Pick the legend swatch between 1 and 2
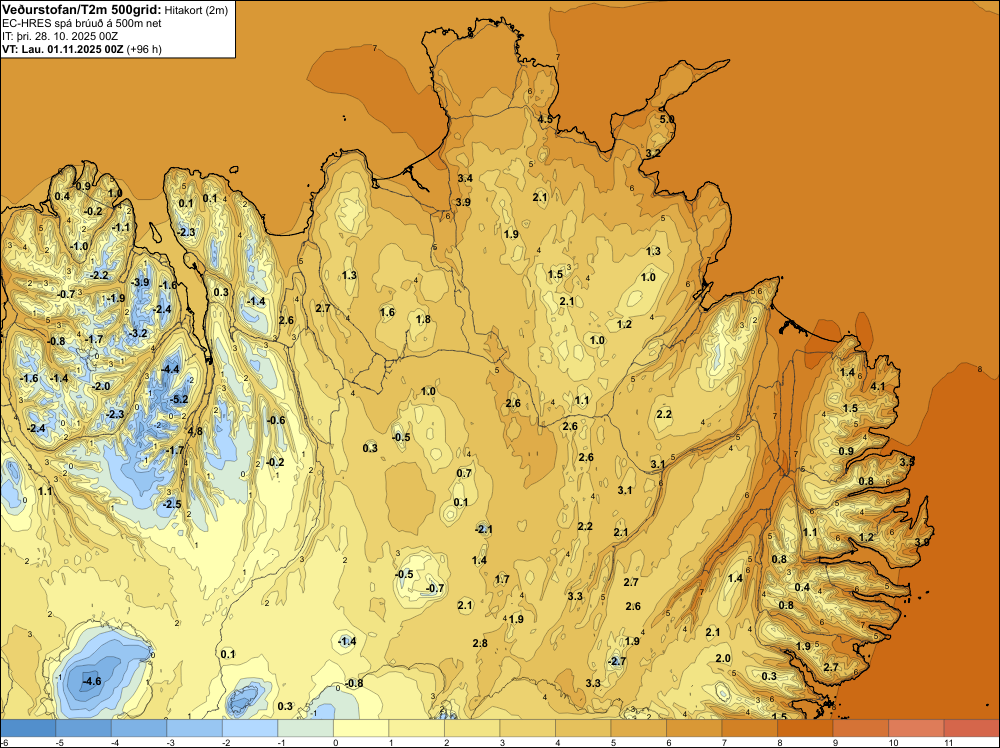The width and height of the screenshot is (1000, 748). [416, 728]
